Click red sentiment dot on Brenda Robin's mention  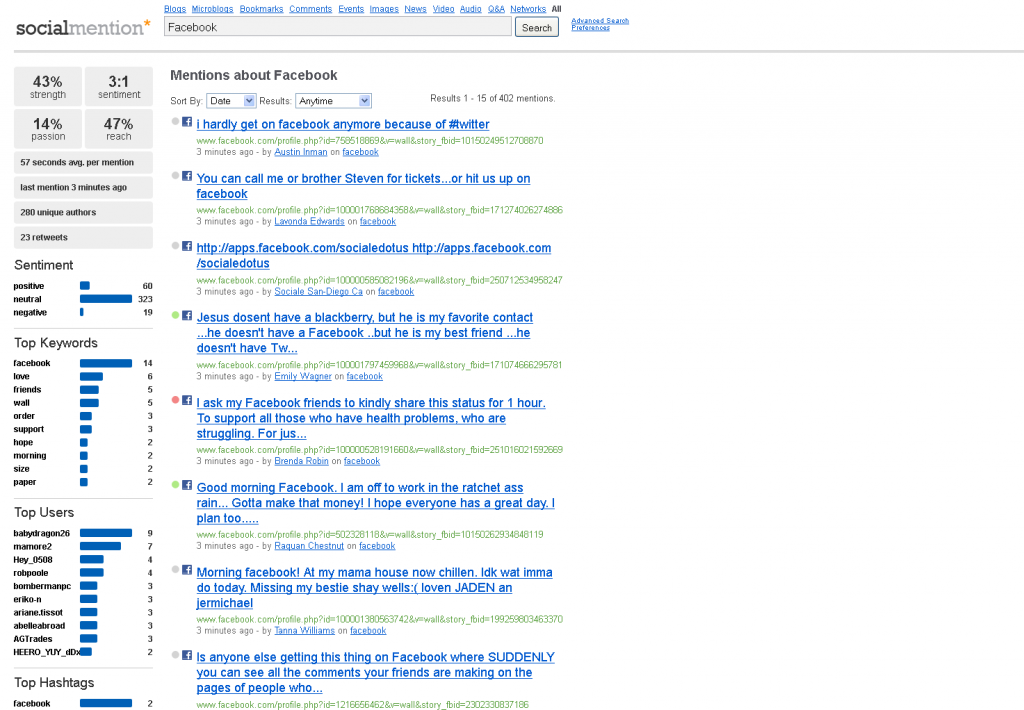[175, 400]
